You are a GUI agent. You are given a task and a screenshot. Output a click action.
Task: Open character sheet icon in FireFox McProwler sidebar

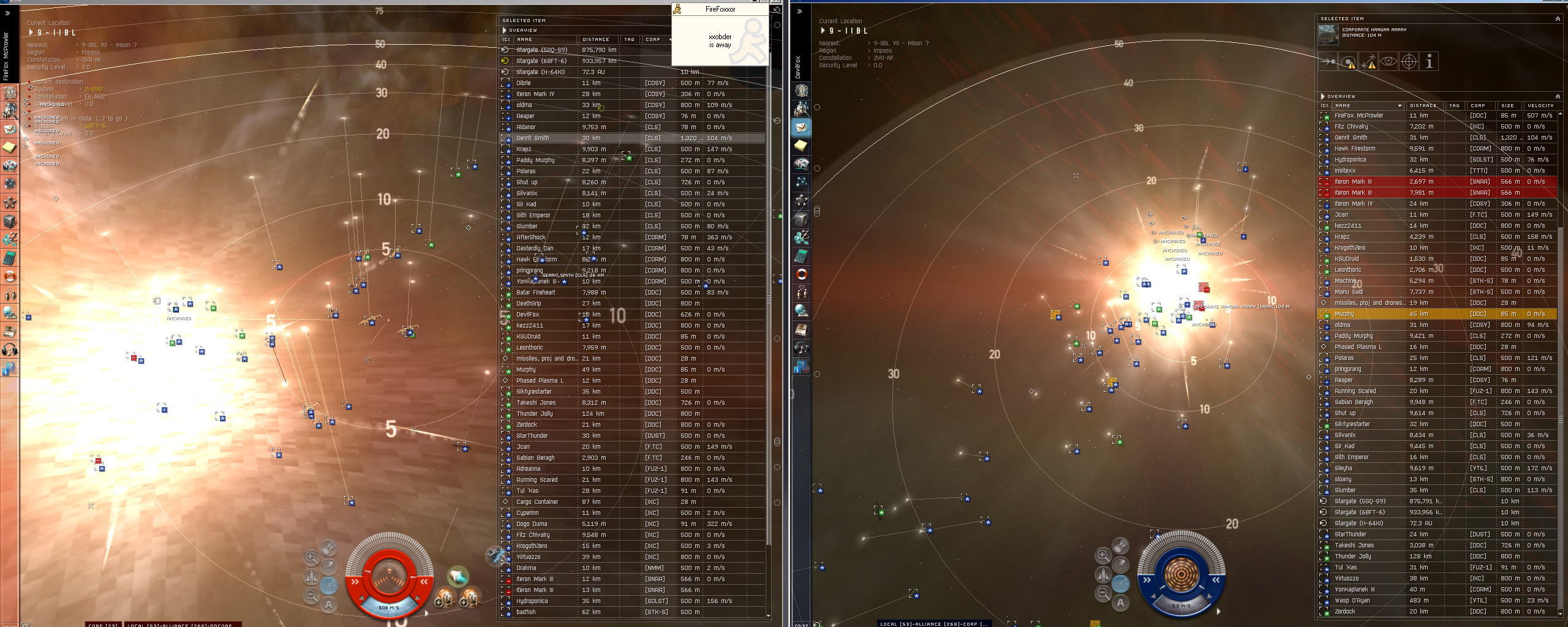[x=10, y=92]
